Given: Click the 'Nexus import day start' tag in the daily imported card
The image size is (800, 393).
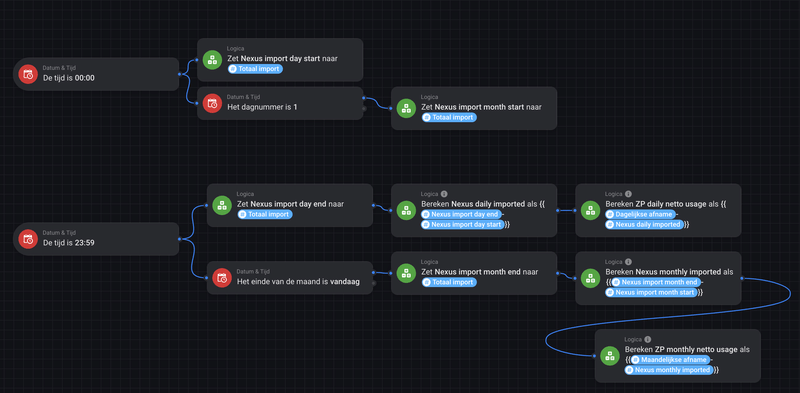Looking at the screenshot, I should point(463,225).
